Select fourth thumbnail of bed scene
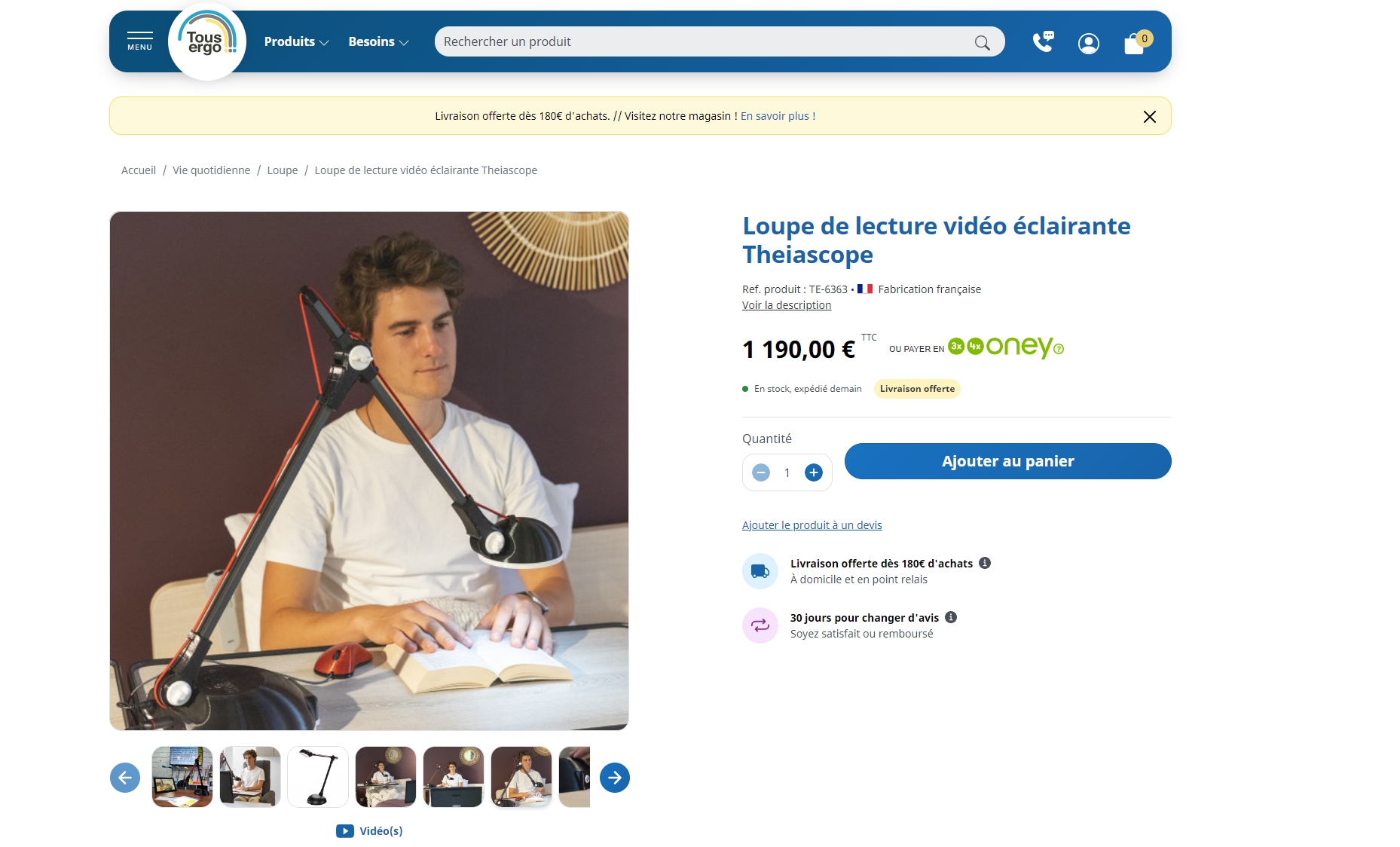This screenshot has height=847, width=1400. click(x=386, y=777)
